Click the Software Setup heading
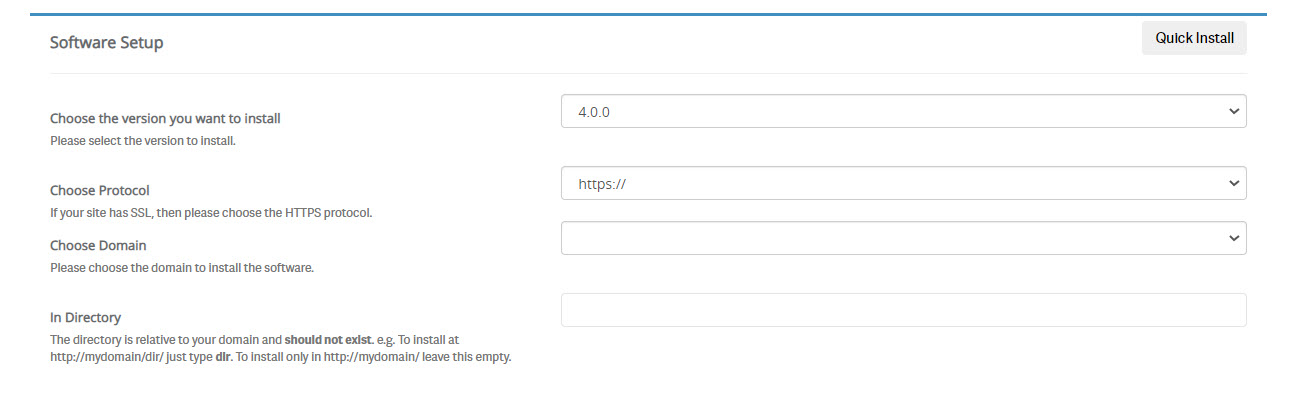 click(x=106, y=43)
